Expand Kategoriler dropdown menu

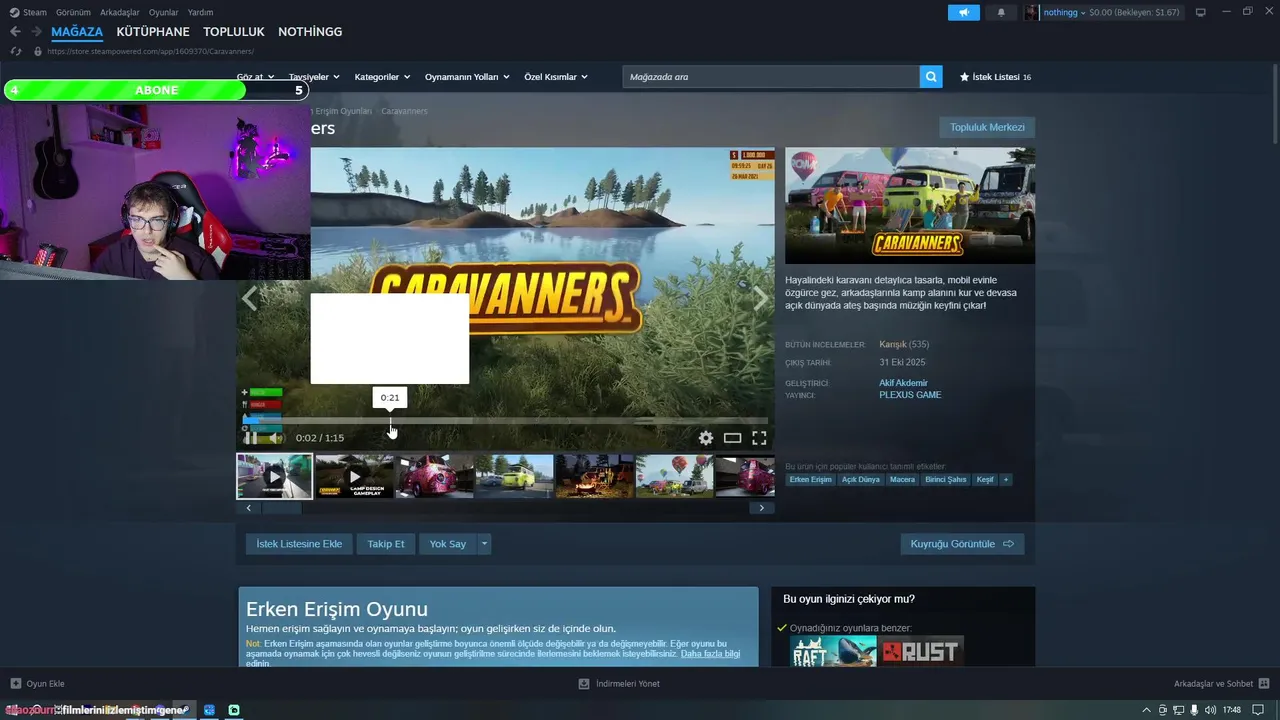[382, 77]
